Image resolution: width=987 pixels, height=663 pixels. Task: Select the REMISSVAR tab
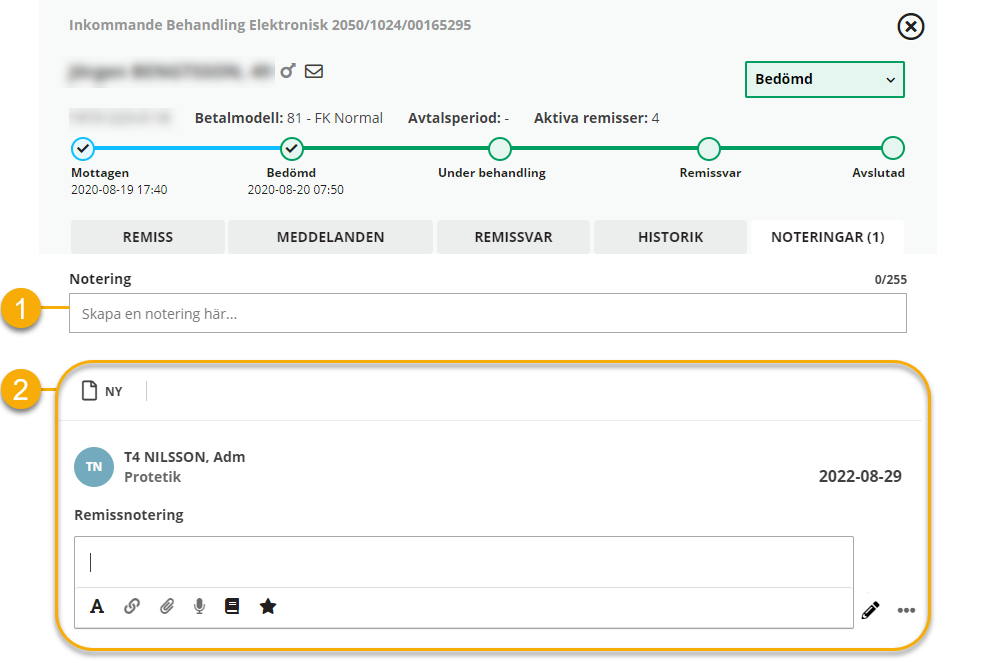513,237
